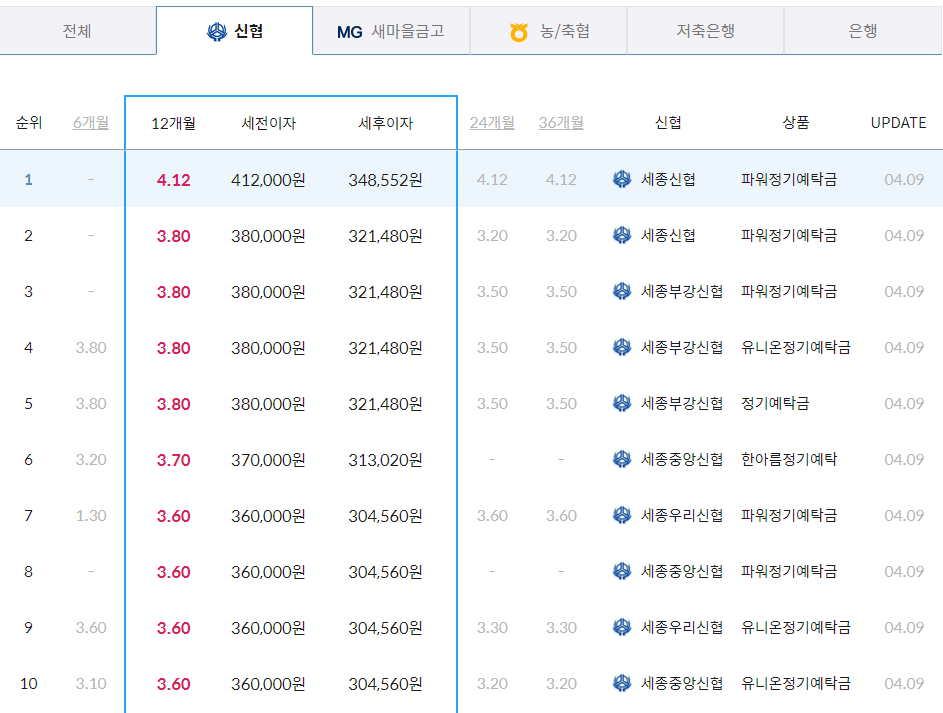The width and height of the screenshot is (943, 713).
Task: Open 세종우리신협 in rank 9 row
Action: point(682,627)
